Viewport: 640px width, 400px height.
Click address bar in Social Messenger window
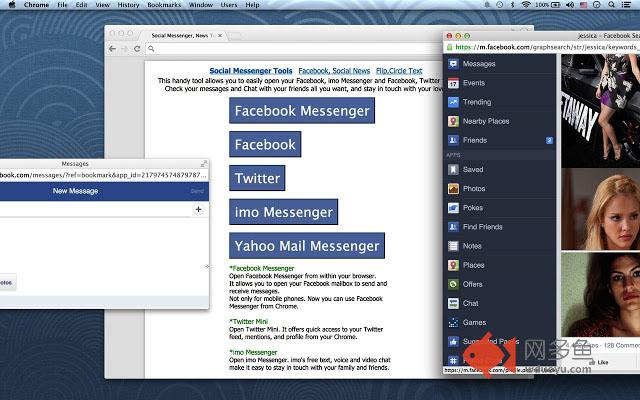click(294, 49)
